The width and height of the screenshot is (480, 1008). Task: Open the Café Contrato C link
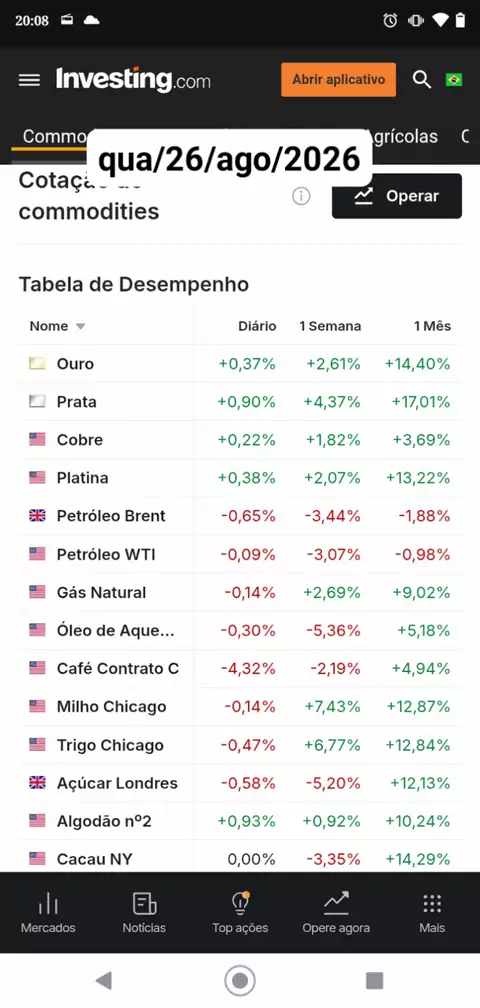click(118, 669)
